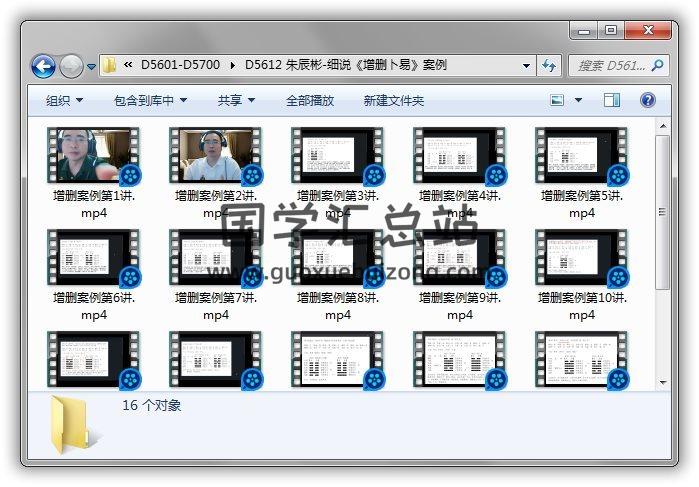
Task: Open the 组织 menu
Action: pyautogui.click(x=64, y=101)
